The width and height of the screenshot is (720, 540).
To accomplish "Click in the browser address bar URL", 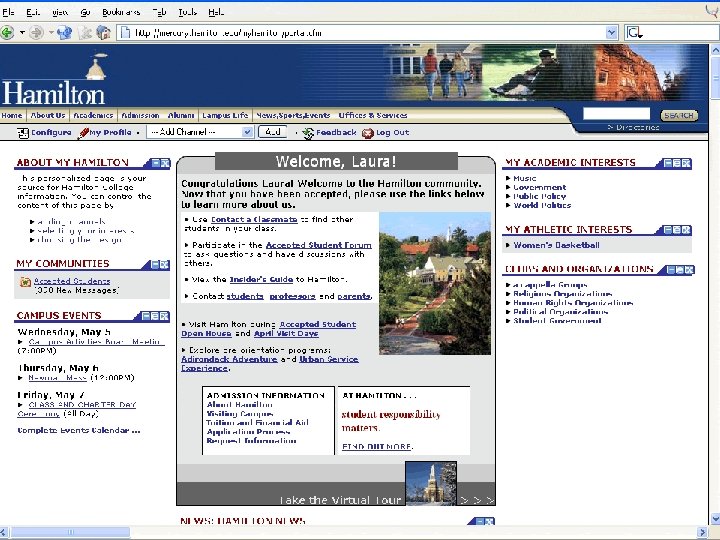I will [367, 33].
